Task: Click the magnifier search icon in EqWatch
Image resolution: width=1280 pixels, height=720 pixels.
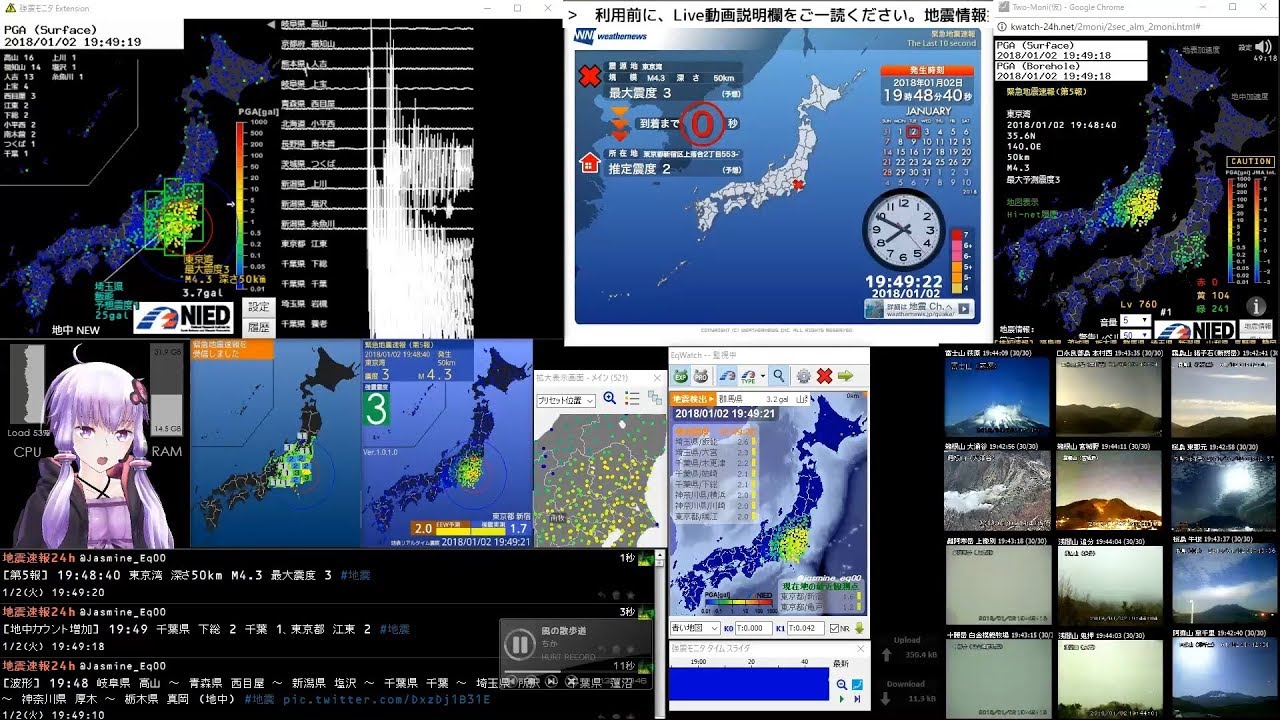Action: point(778,376)
